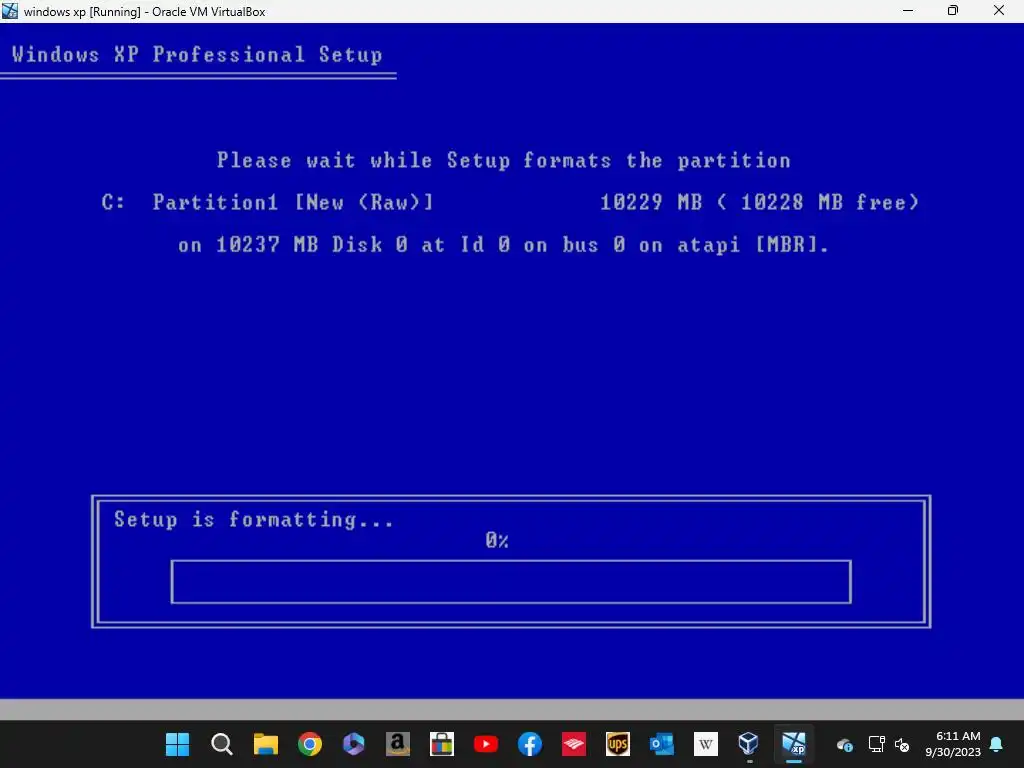Select the running Windows XP VM taskbar icon
This screenshot has height=768, width=1024.
793,744
